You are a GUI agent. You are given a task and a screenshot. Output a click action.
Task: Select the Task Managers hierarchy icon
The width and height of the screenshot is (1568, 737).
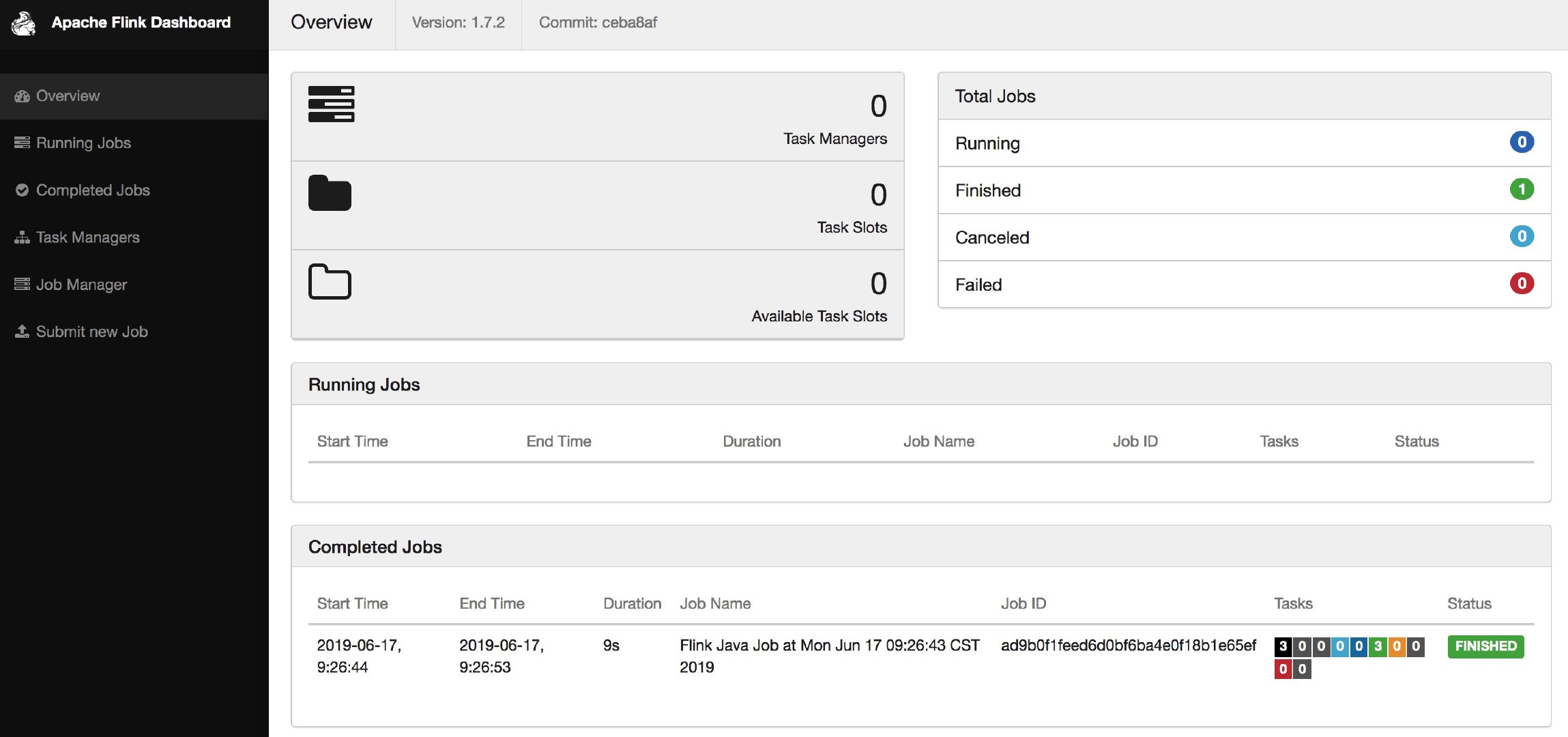(21, 237)
